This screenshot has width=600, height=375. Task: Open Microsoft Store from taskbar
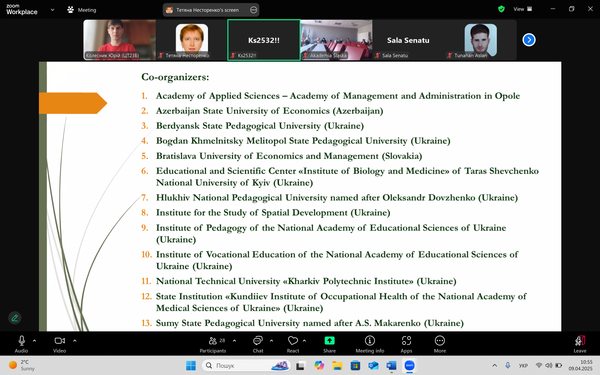[x=355, y=365]
